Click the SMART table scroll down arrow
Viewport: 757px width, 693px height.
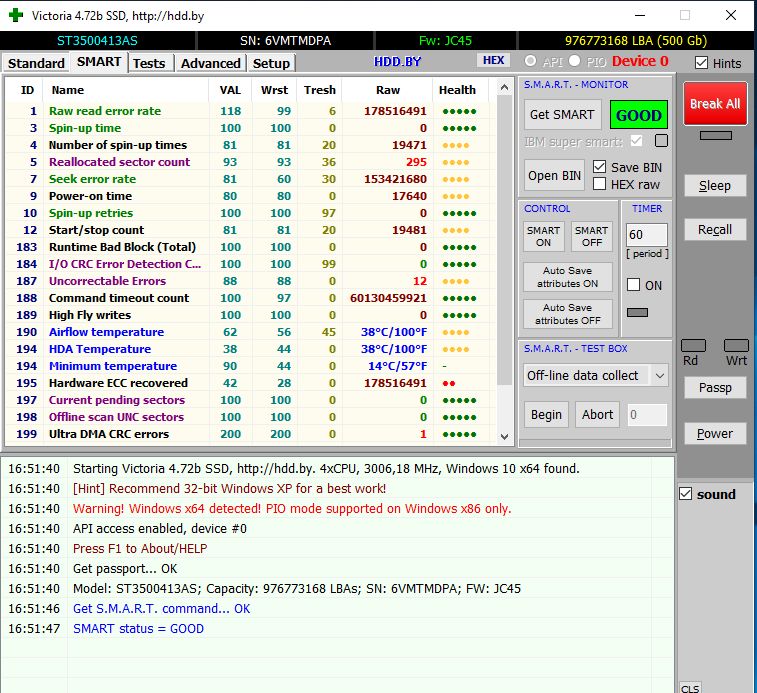[x=504, y=437]
